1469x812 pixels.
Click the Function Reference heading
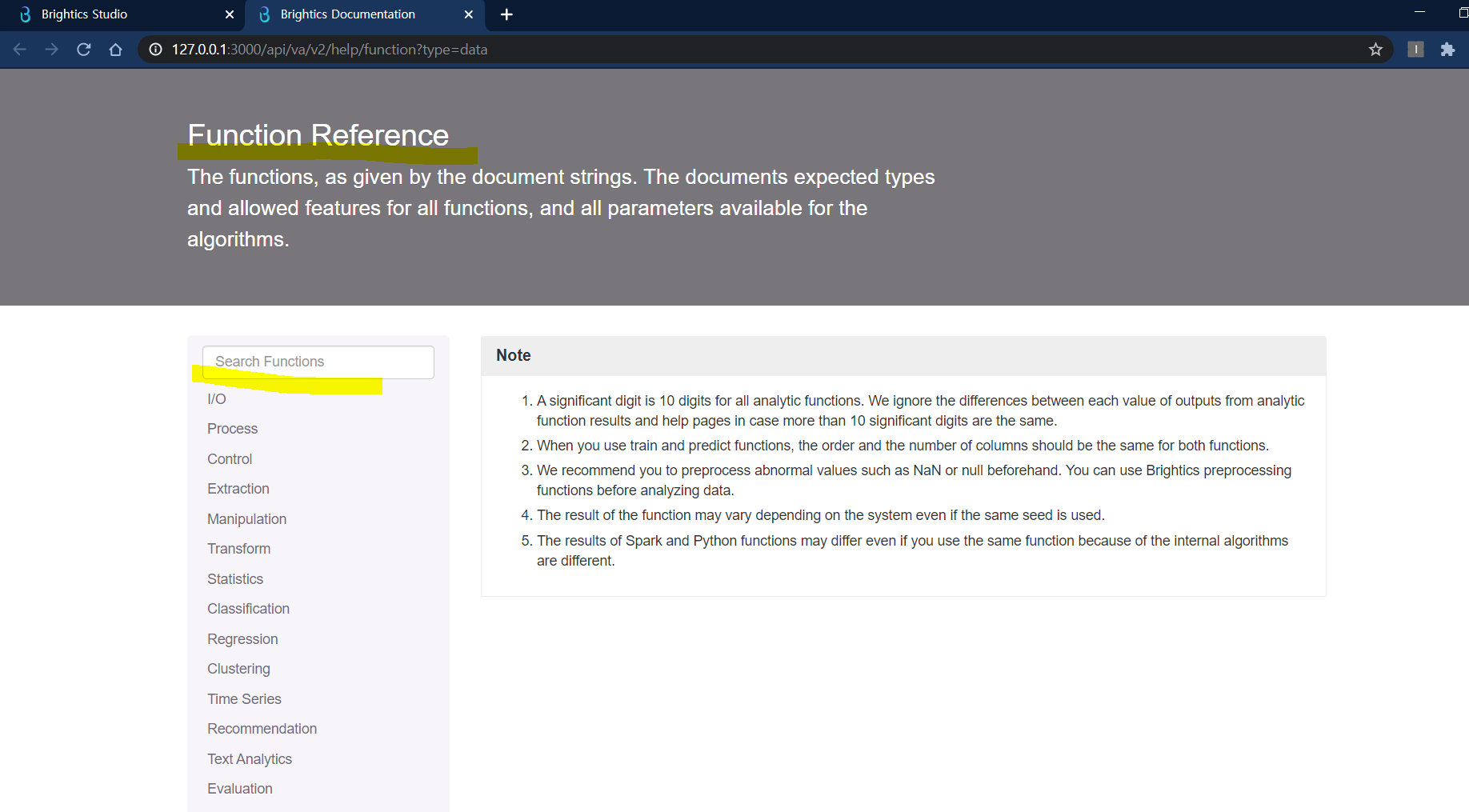point(318,135)
